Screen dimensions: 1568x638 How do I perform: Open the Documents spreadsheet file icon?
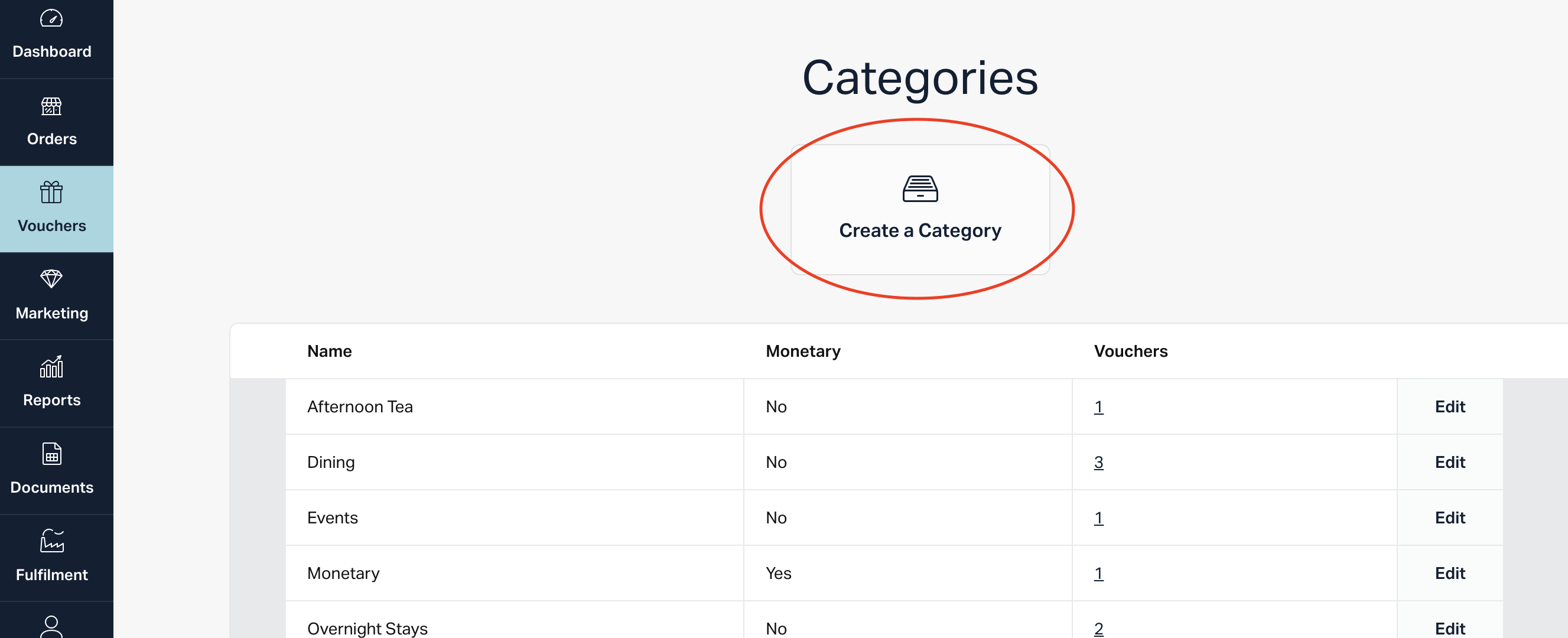coord(52,454)
